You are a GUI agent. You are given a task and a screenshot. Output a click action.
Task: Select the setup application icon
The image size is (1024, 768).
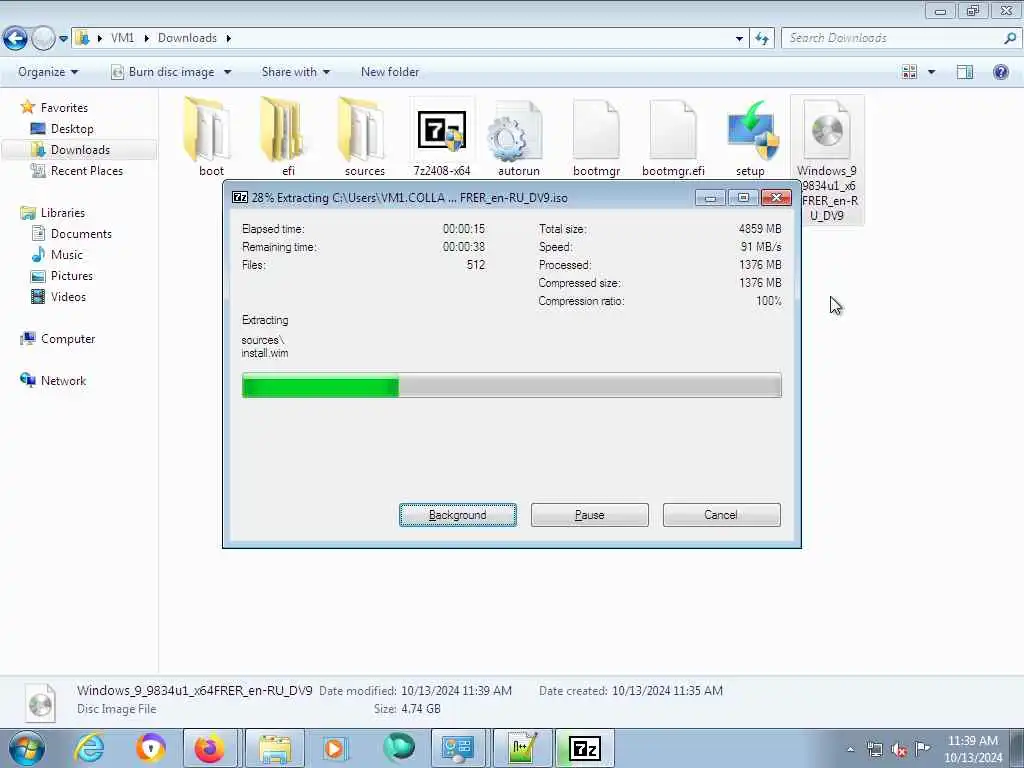coord(750,136)
